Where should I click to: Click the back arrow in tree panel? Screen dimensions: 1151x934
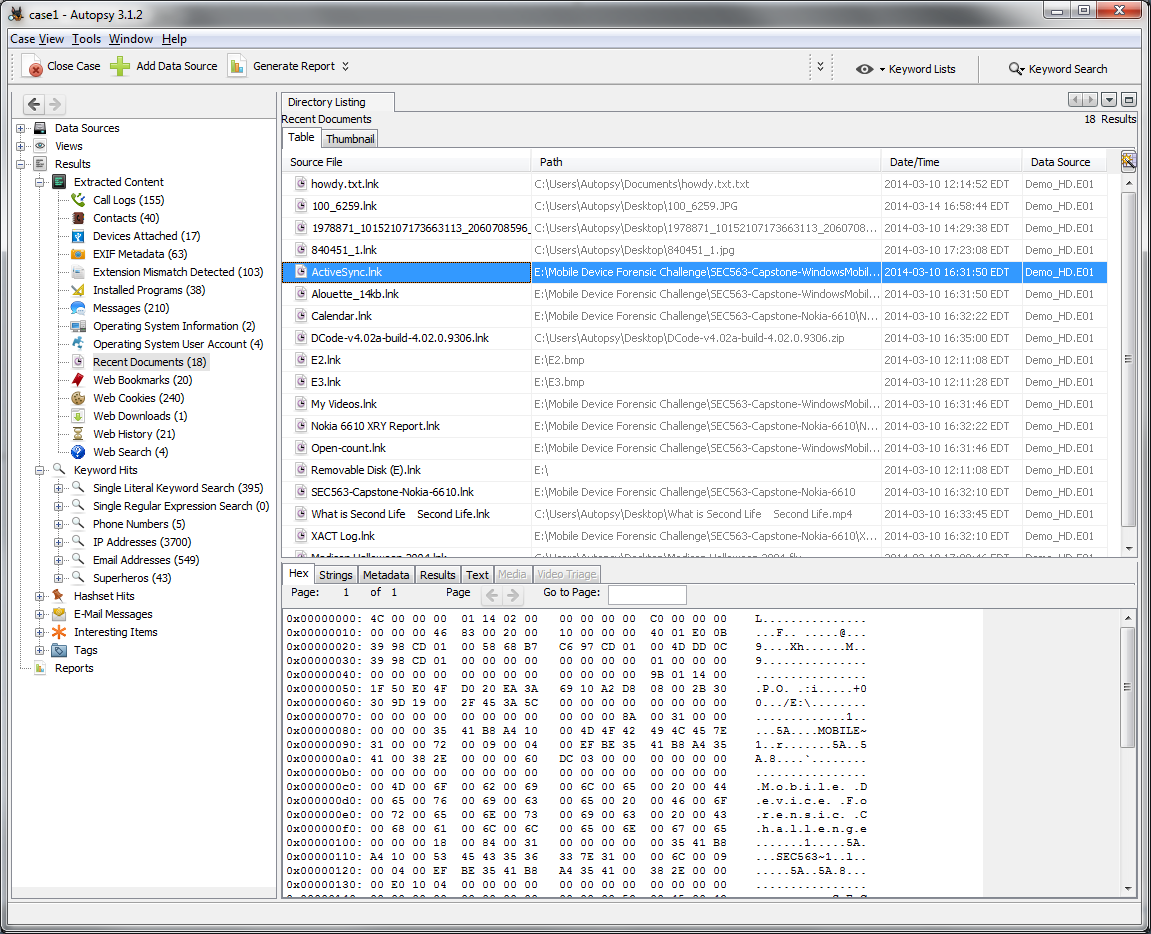click(x=34, y=104)
